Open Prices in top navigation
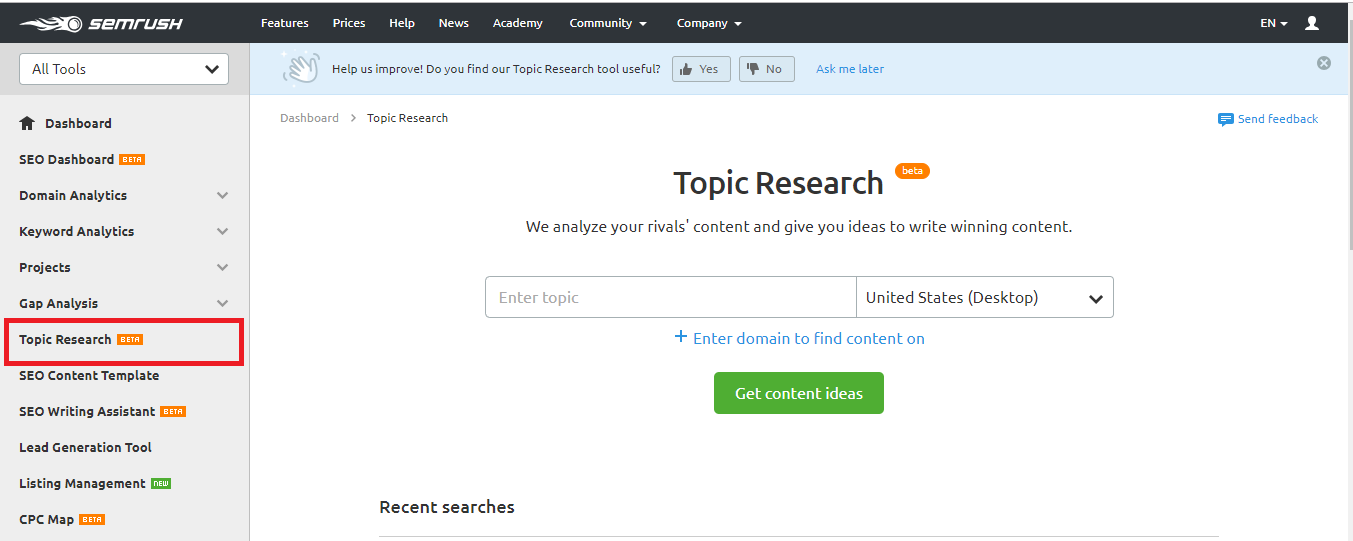This screenshot has height=541, width=1353. pyautogui.click(x=349, y=23)
